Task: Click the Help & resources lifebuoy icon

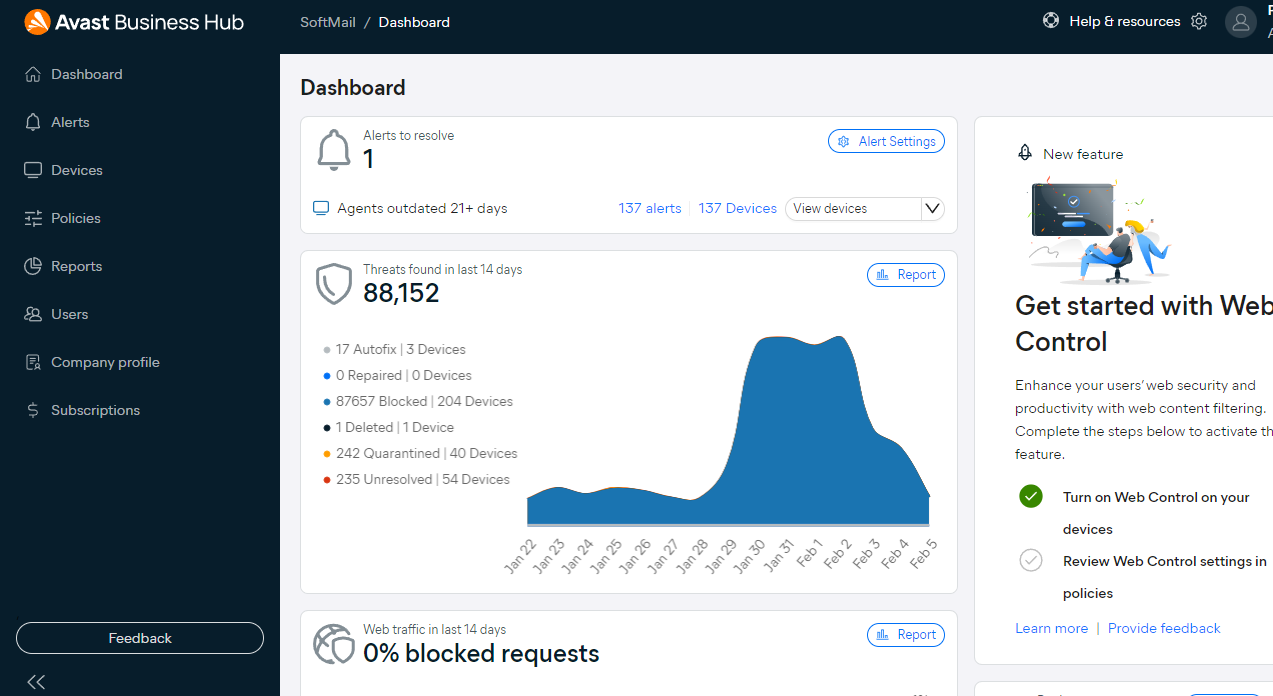Action: [x=1051, y=20]
